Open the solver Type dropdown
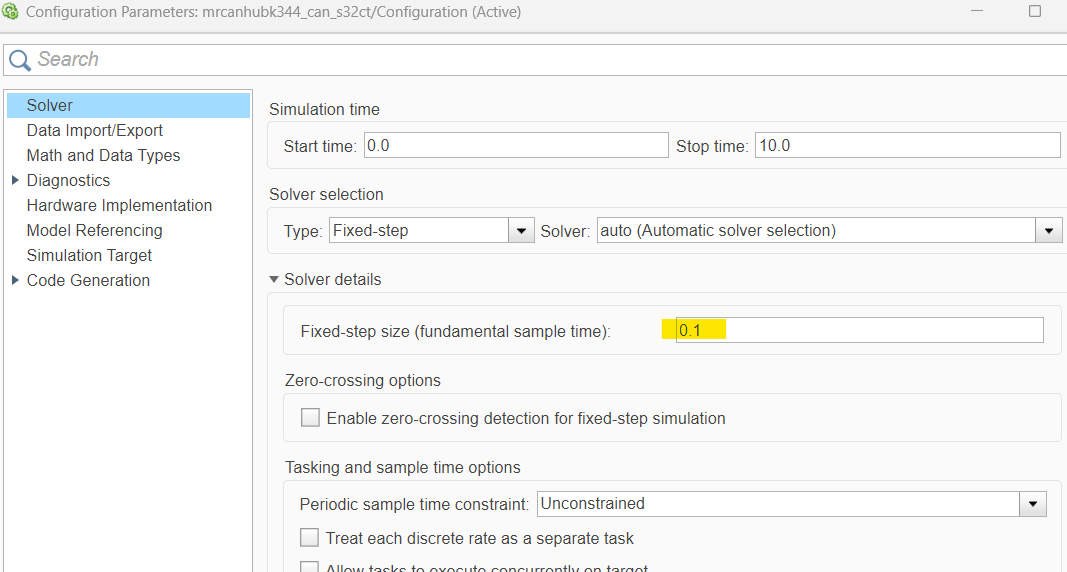Screen dimensions: 1067x572 (521, 231)
